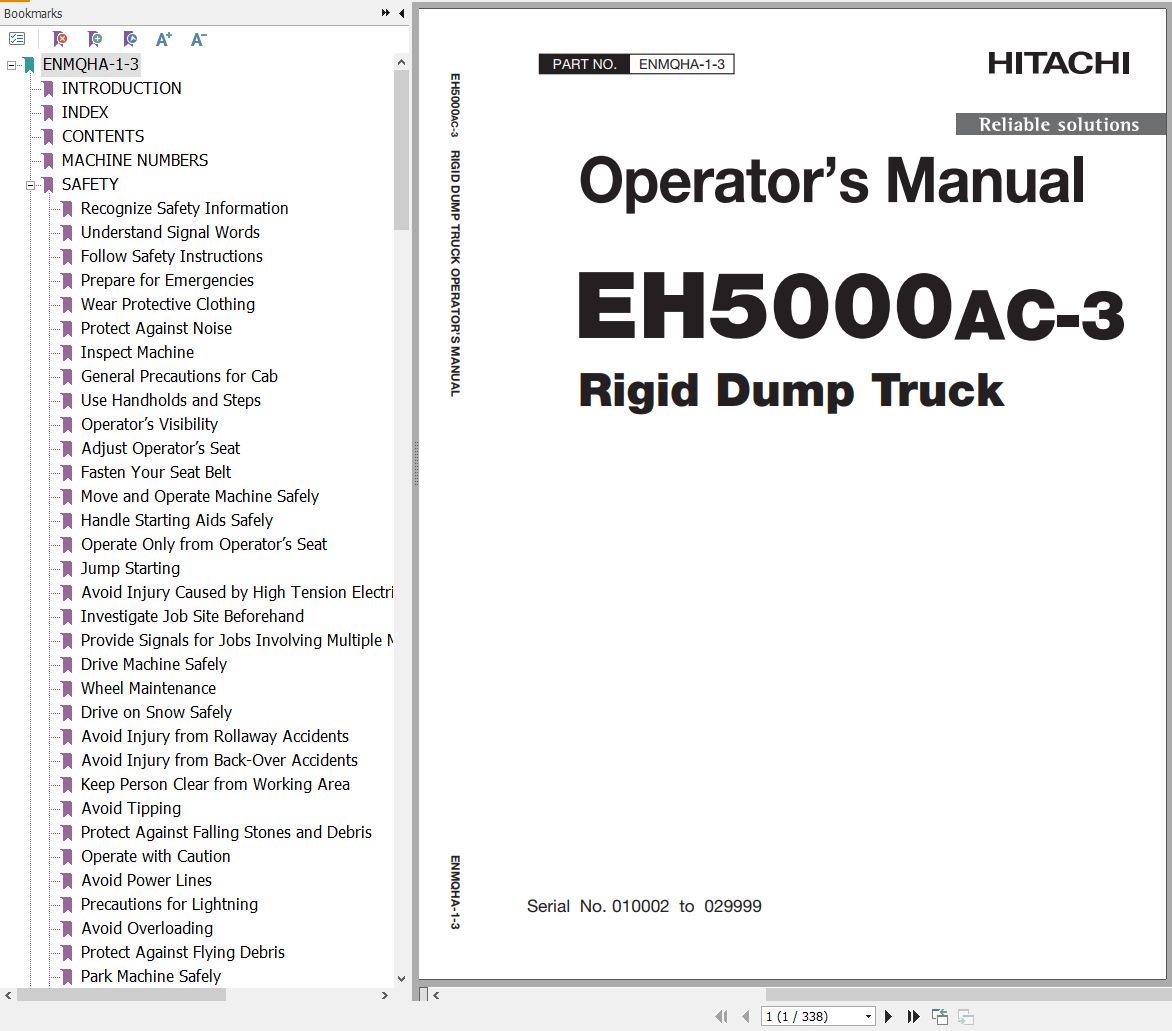Open the INTRODUCTION bookmark
Screen dimensions: 1172x1031
(x=121, y=88)
